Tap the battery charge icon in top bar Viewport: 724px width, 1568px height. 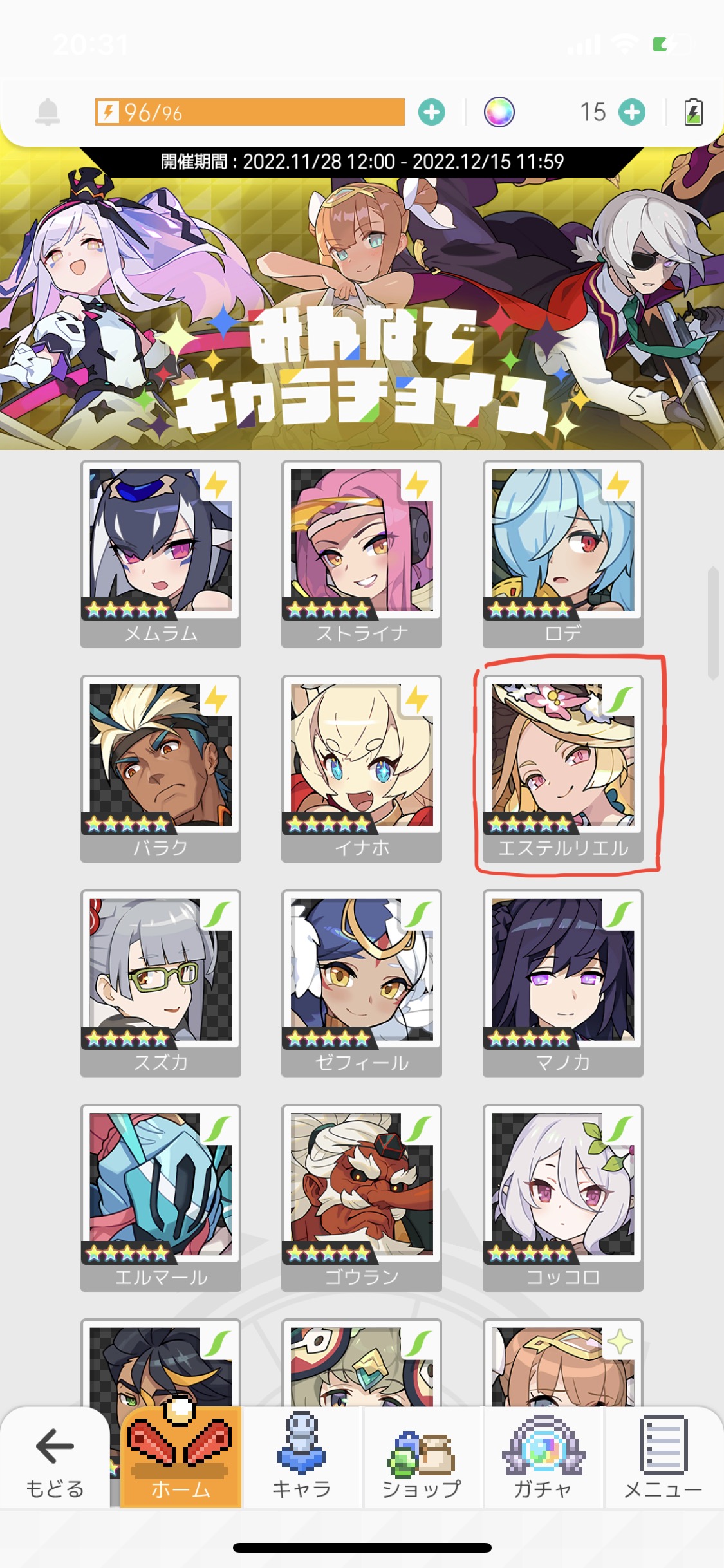click(693, 112)
